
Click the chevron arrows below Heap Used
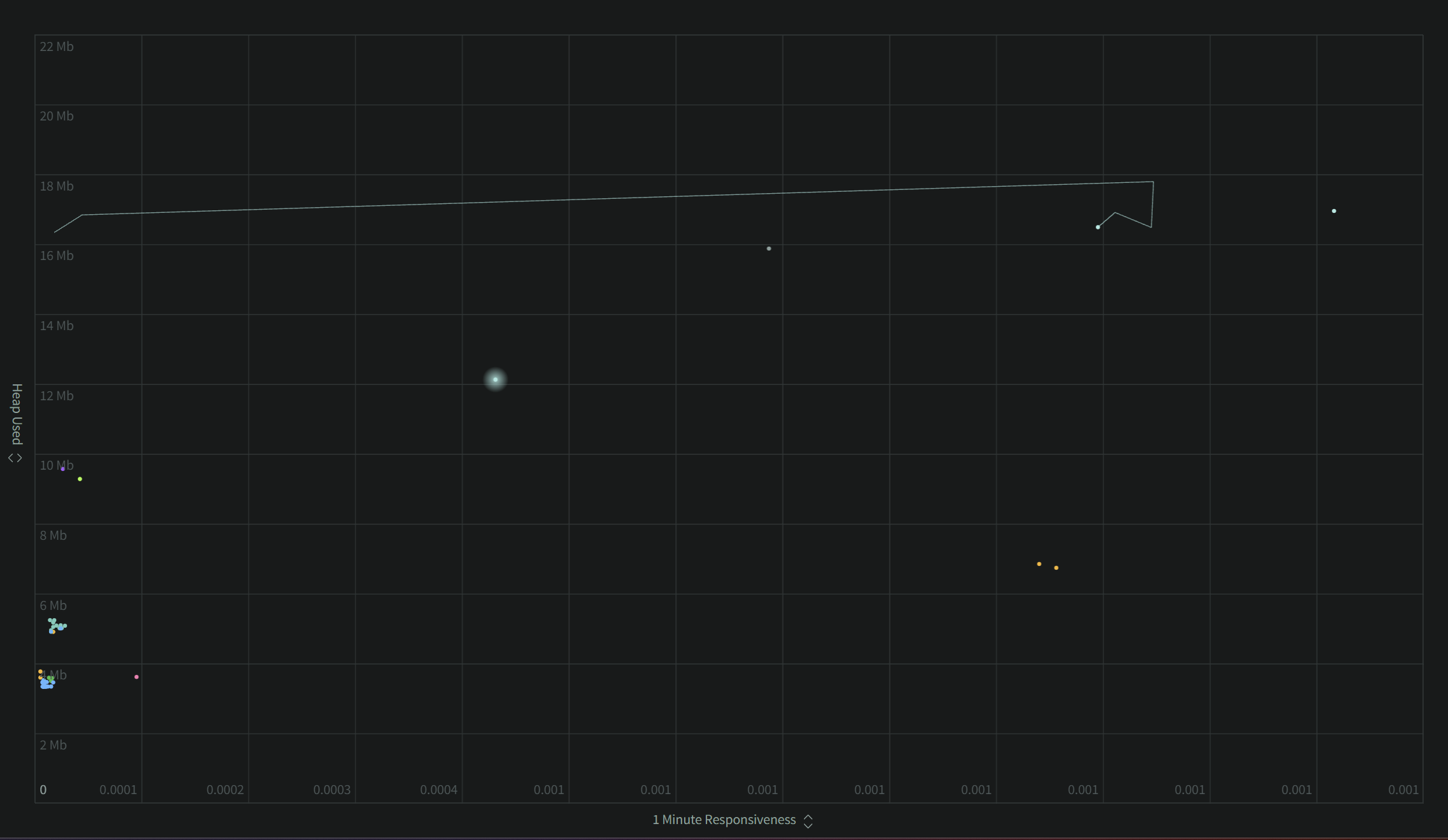click(15, 458)
